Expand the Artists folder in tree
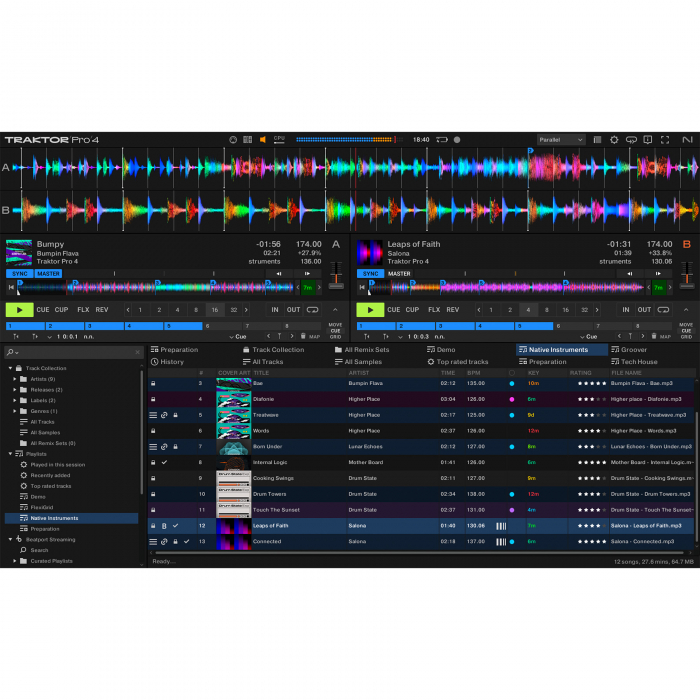 [x=14, y=379]
